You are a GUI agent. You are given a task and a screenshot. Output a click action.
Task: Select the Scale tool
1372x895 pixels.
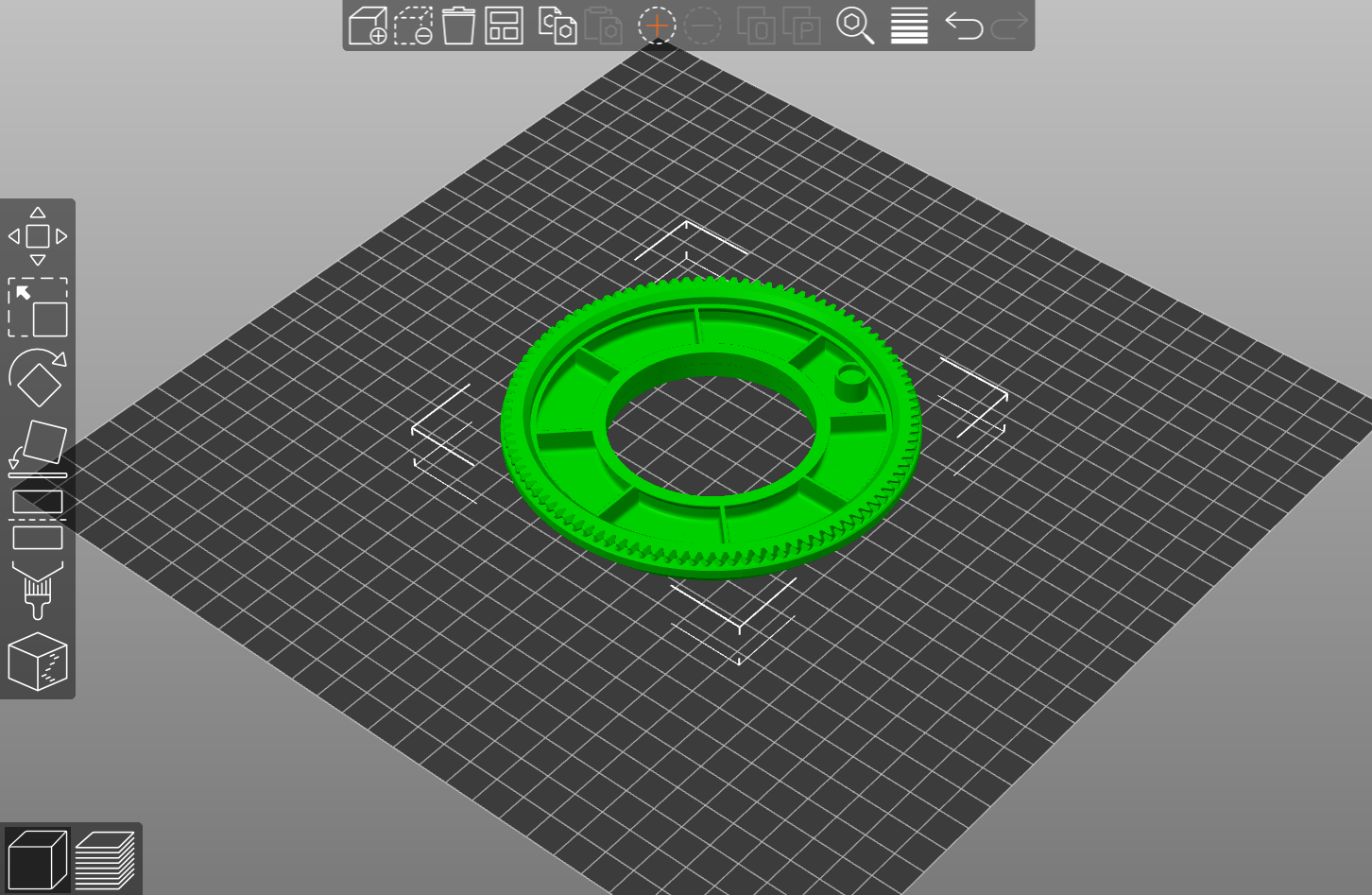click(38, 307)
